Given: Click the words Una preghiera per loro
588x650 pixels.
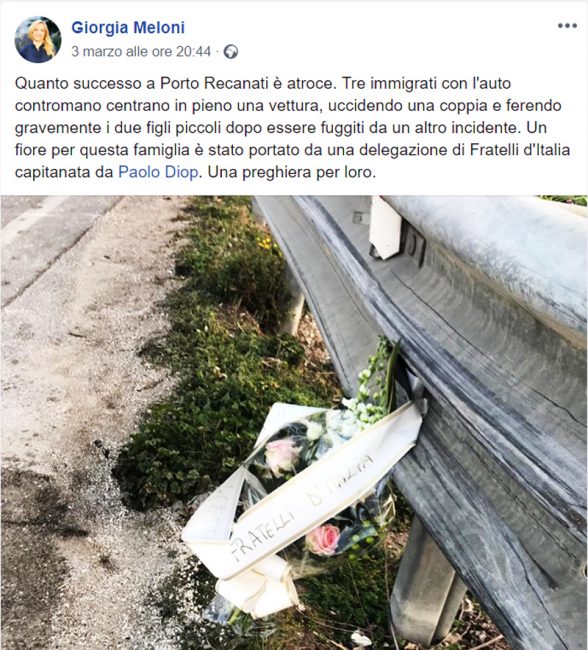Looking at the screenshot, I should point(292,172).
